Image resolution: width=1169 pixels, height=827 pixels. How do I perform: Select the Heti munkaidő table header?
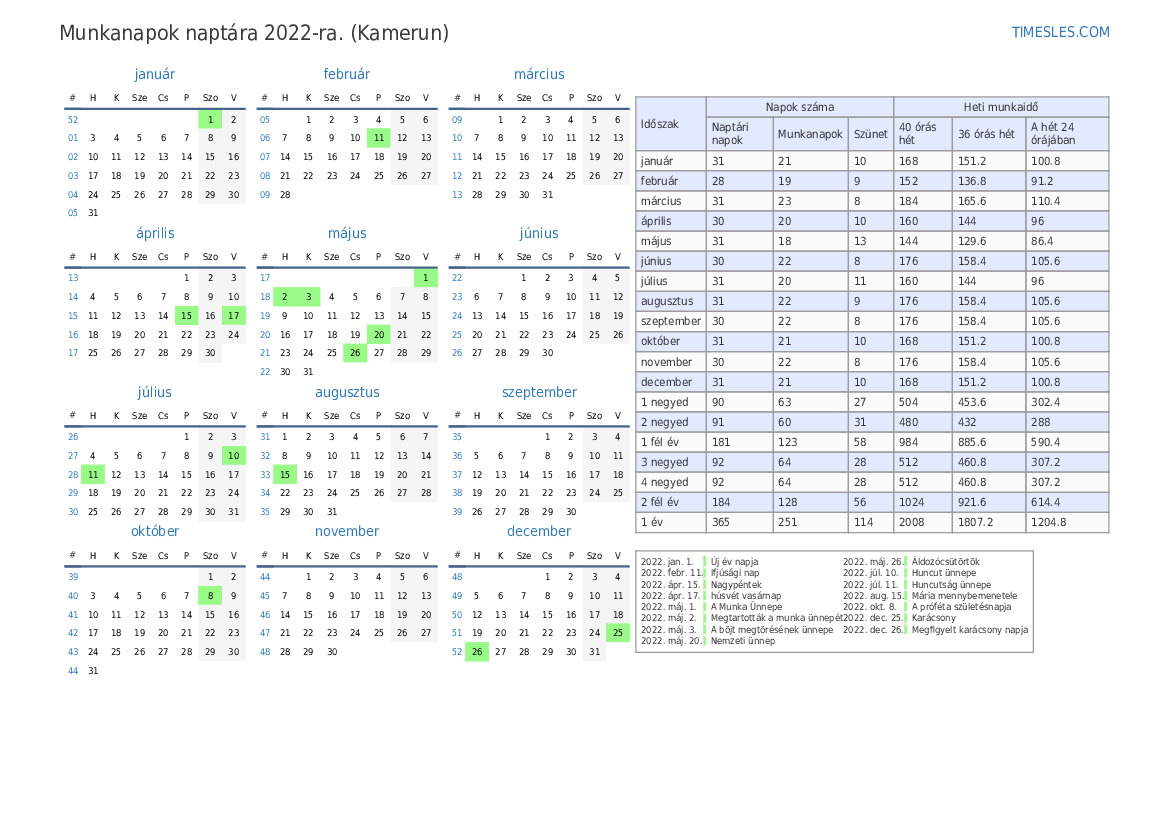1000,107
